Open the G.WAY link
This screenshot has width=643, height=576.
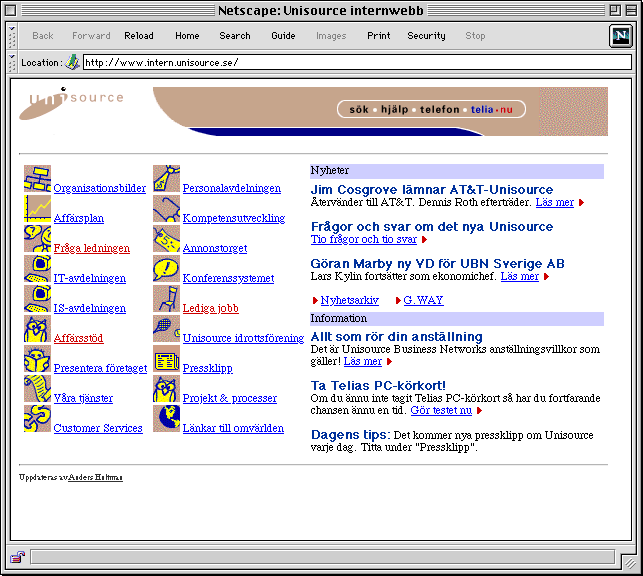(423, 300)
